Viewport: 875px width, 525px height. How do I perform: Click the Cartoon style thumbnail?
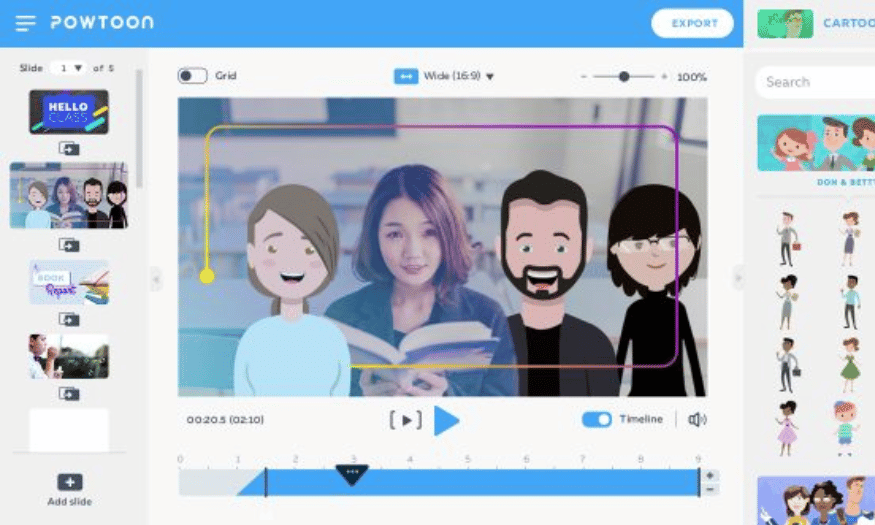coord(785,23)
